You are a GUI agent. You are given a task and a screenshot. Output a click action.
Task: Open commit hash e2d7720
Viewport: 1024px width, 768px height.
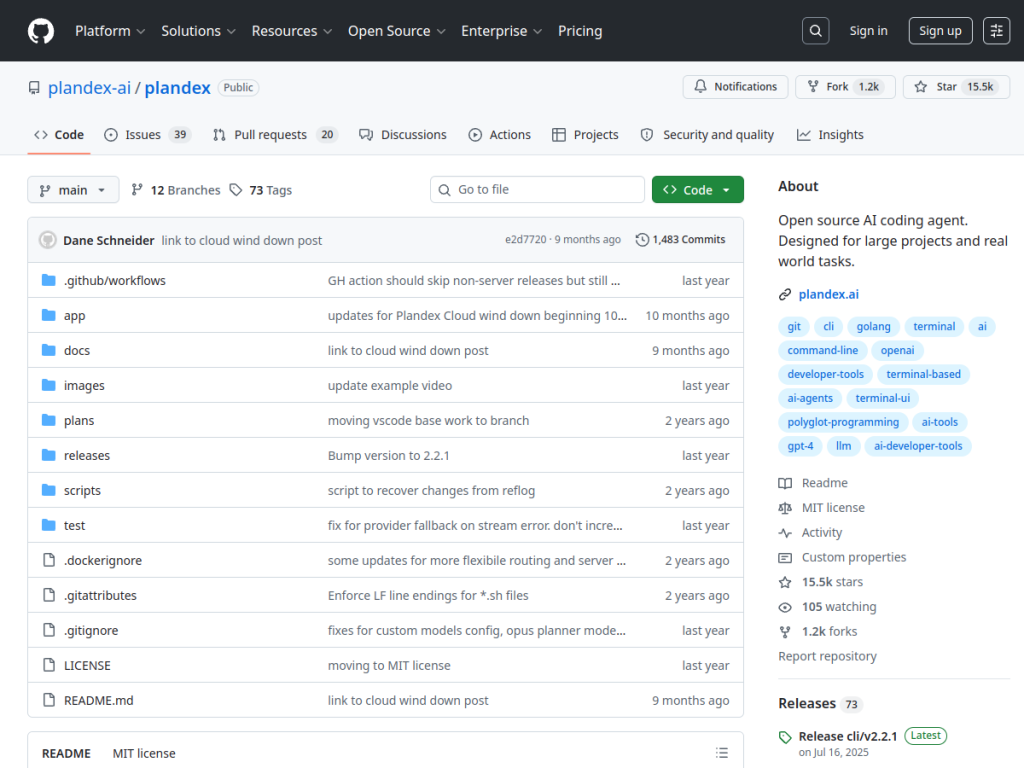(x=525, y=240)
